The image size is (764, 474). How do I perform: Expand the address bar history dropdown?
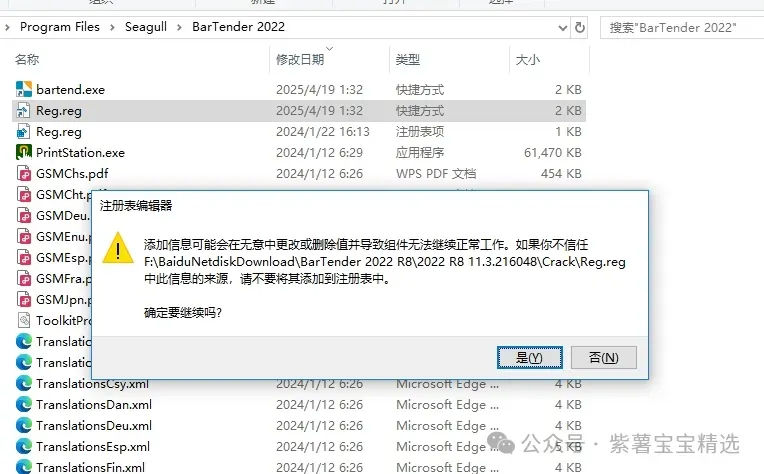click(x=563, y=28)
